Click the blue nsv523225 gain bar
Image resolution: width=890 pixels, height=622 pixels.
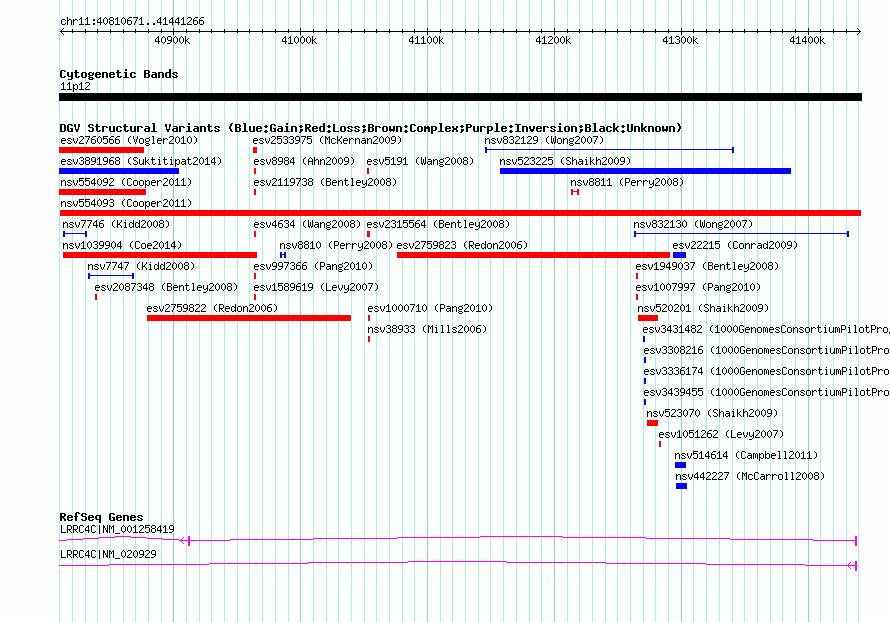coord(645,171)
